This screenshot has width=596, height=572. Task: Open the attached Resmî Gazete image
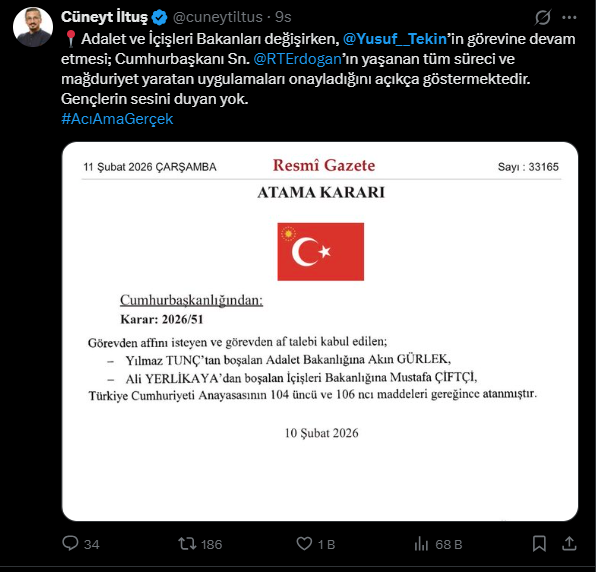(320, 331)
